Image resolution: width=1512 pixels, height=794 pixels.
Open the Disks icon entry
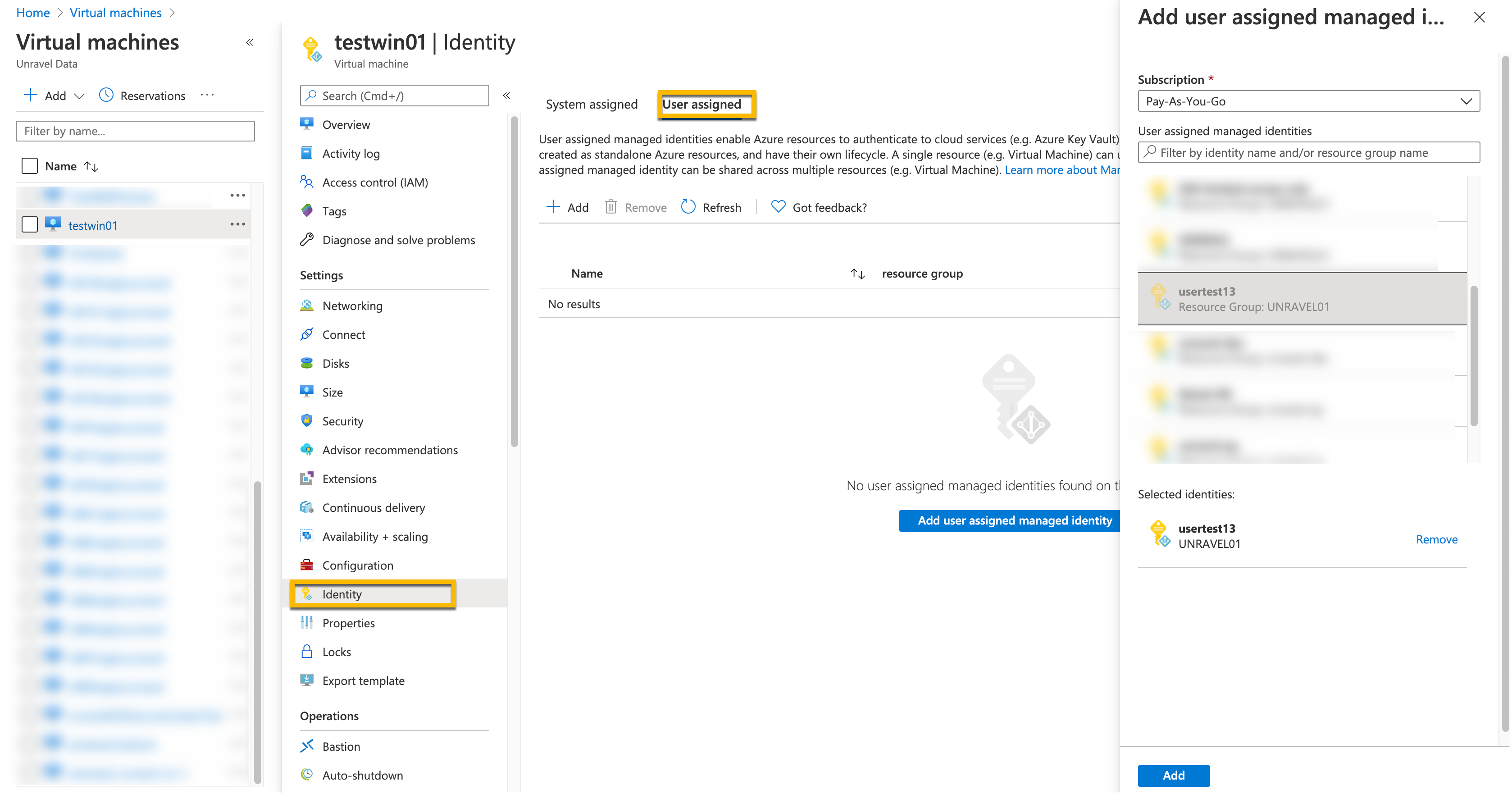tap(306, 363)
